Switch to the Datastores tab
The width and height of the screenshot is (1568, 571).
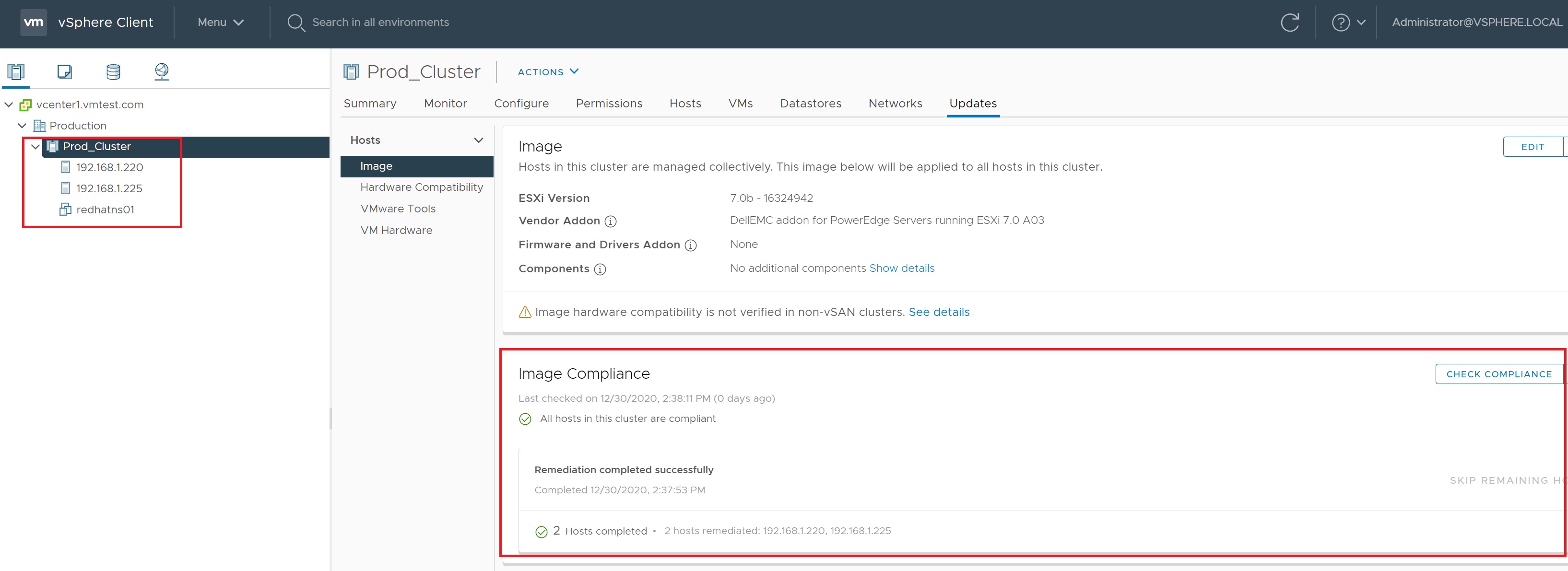(x=810, y=104)
